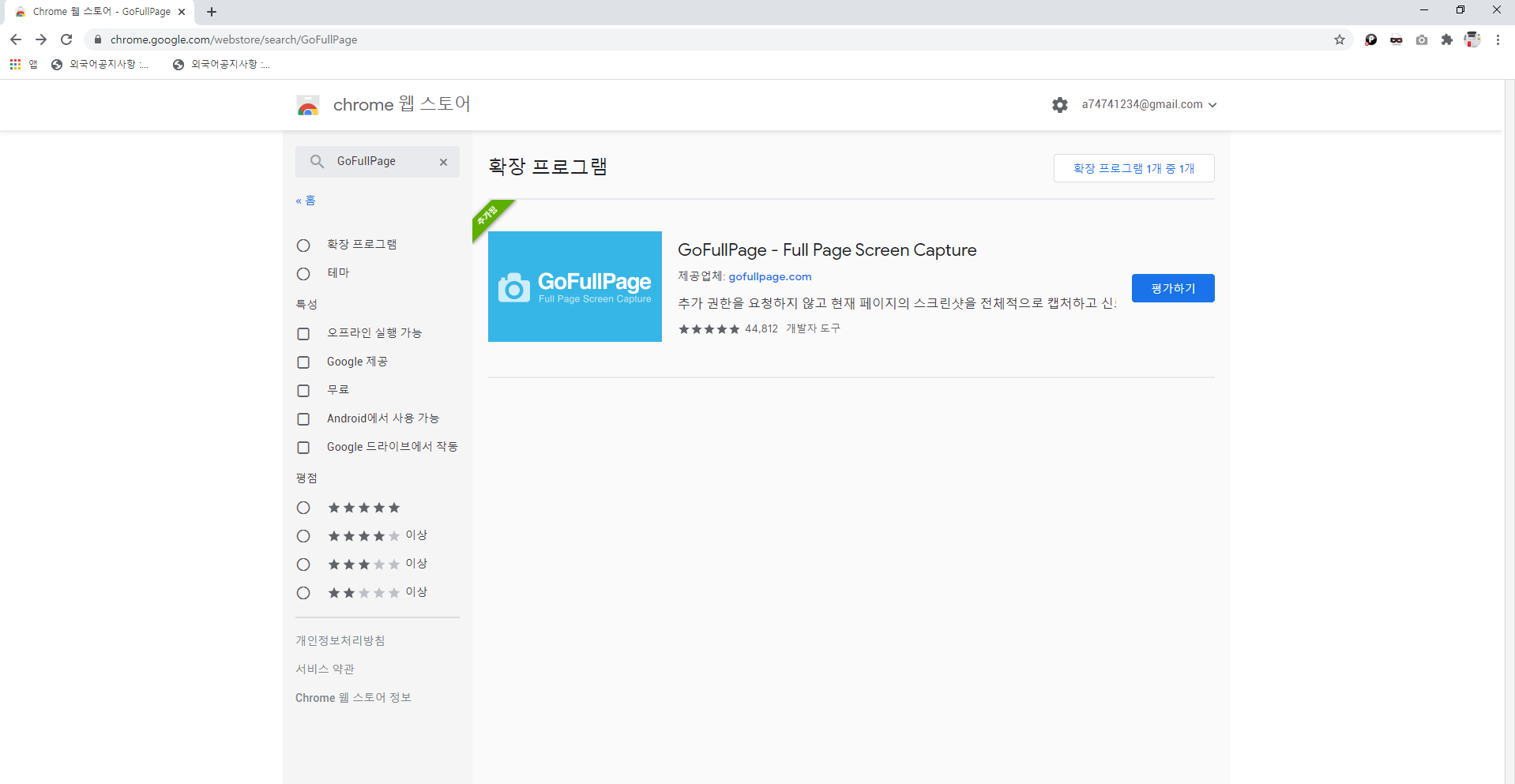Screen dimensions: 1515x784
Task: Check the 무료 filter
Action: (x=303, y=391)
